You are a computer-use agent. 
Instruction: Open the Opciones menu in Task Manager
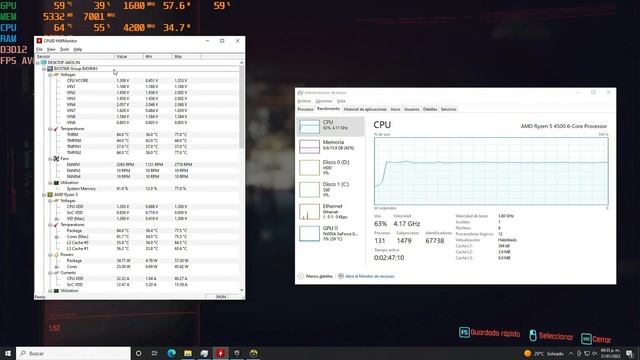click(324, 101)
